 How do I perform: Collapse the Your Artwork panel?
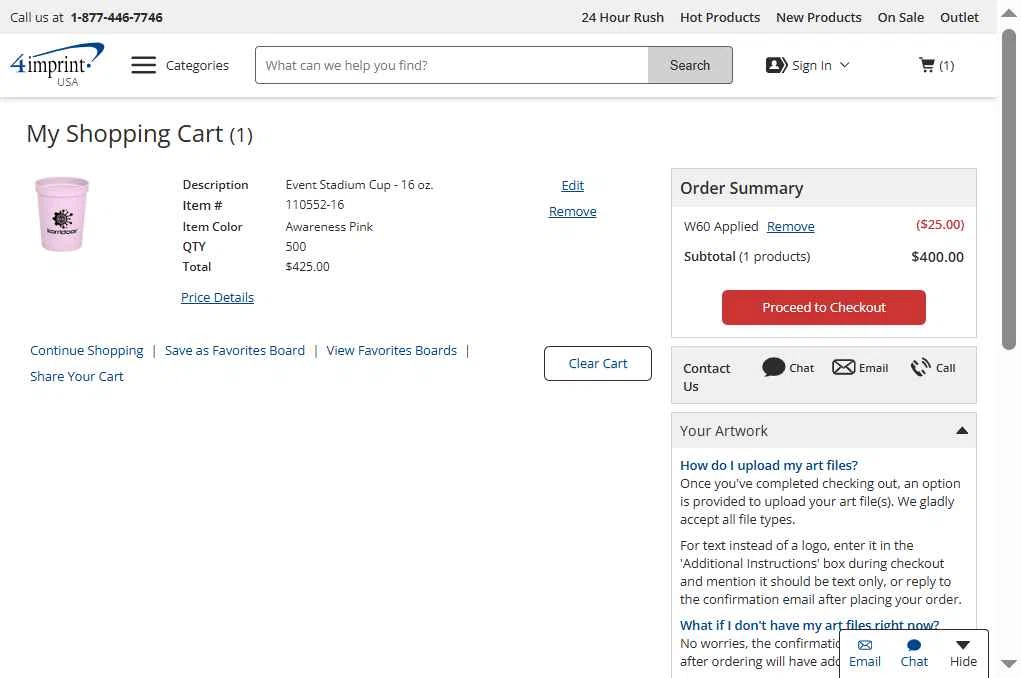[961, 431]
